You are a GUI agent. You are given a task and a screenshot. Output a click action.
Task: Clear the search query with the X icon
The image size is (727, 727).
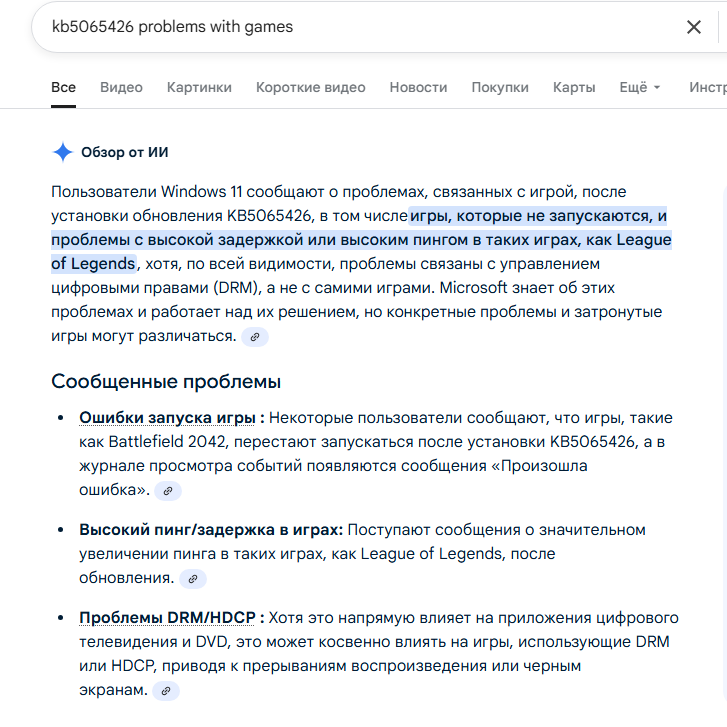point(693,27)
